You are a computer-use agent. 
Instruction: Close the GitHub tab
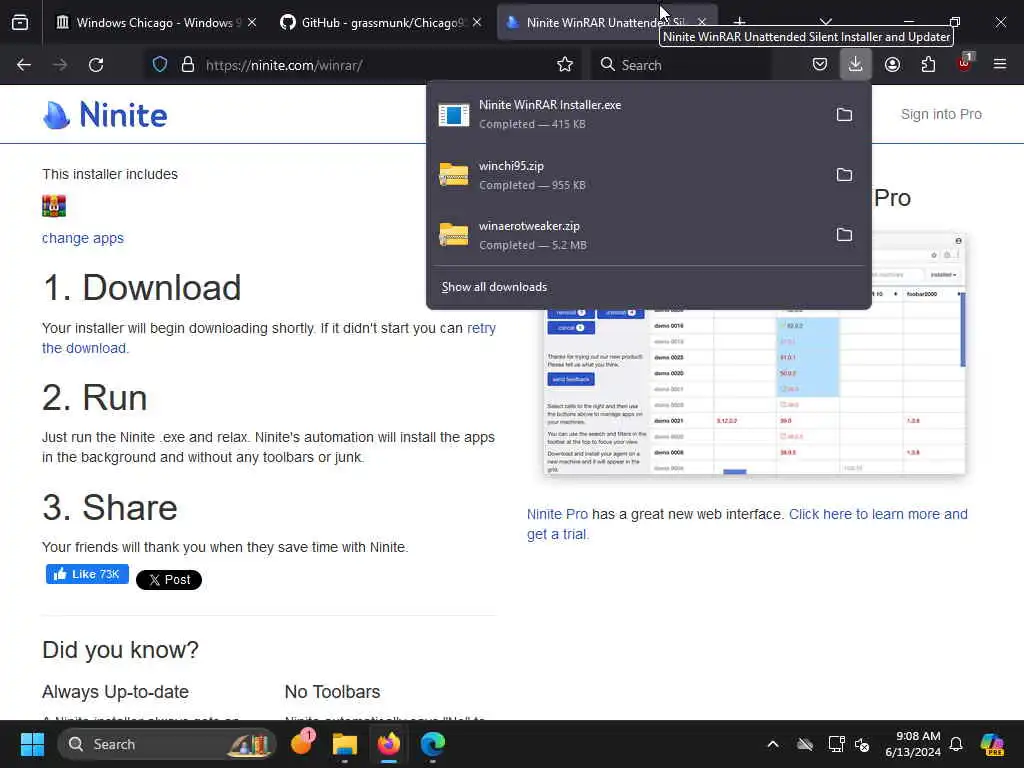477,23
